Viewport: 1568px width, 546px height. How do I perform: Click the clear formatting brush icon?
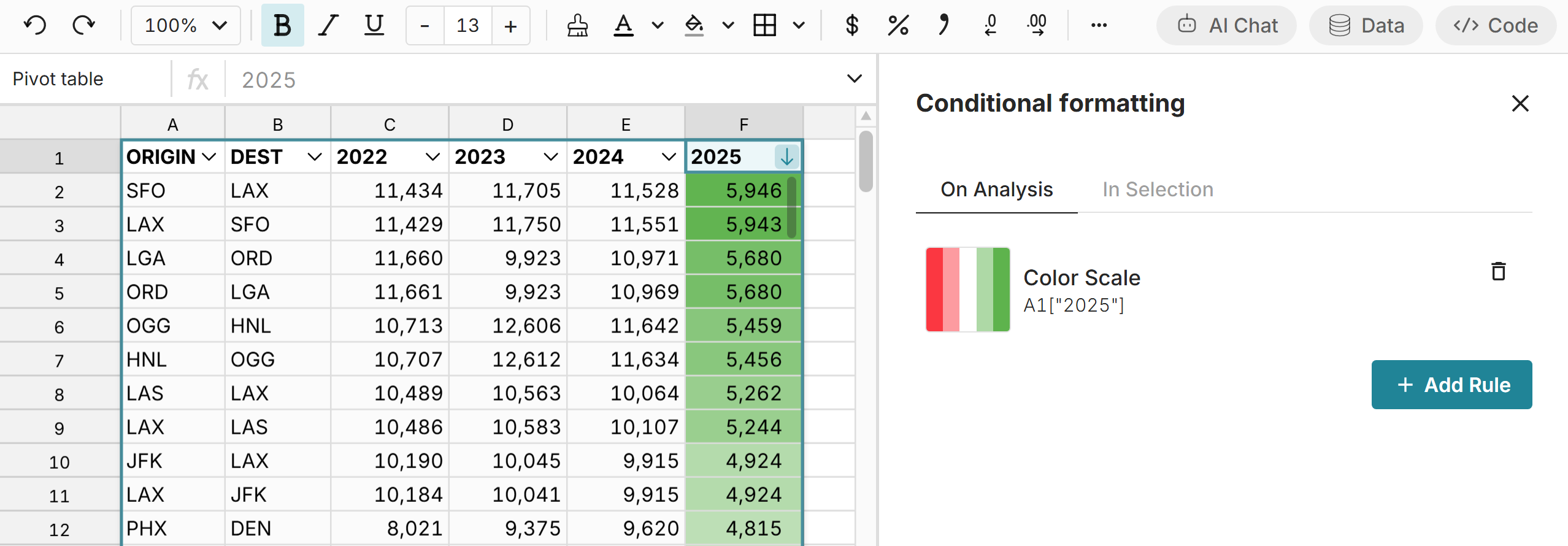tap(577, 26)
